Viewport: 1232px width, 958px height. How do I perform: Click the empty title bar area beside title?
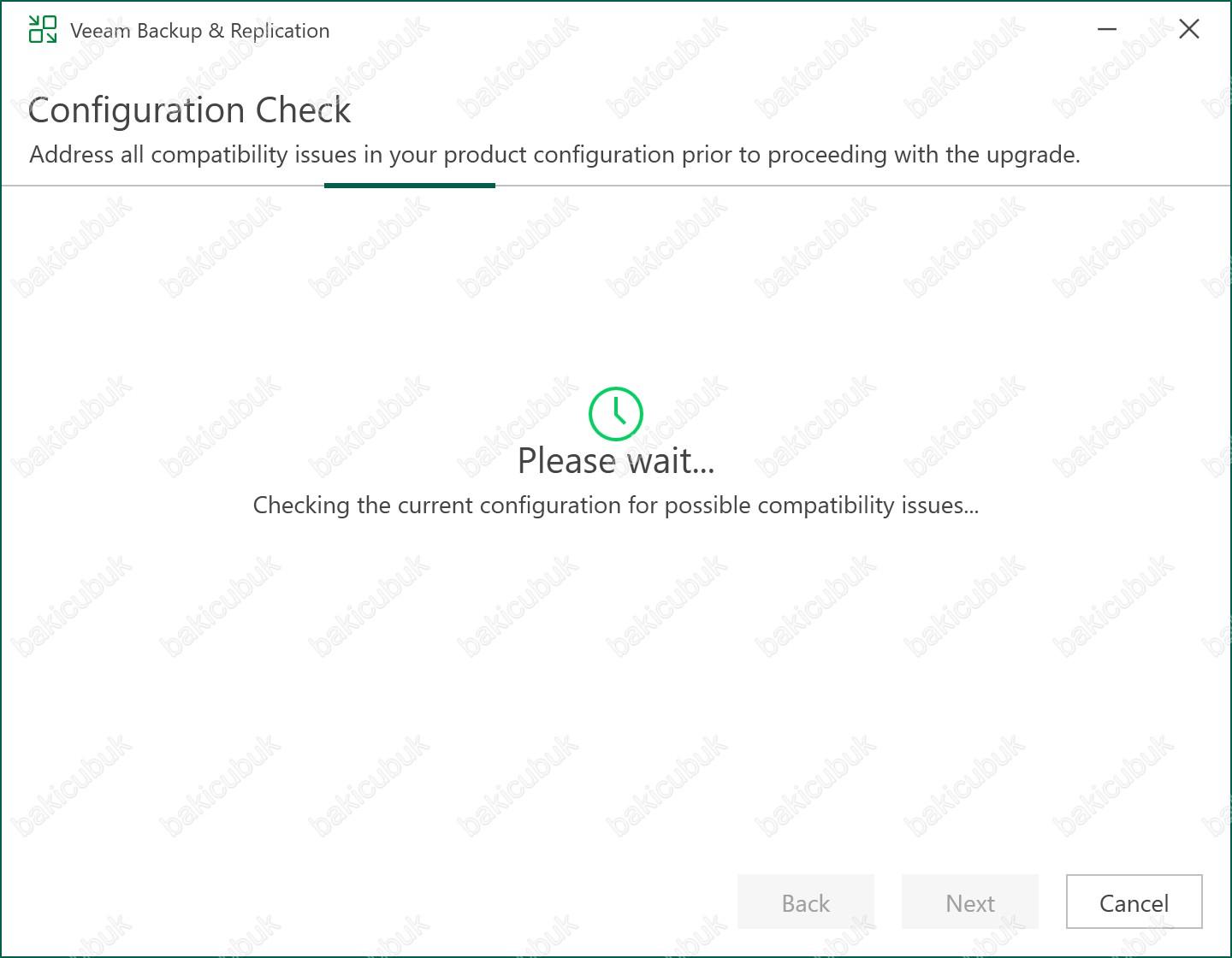(702, 30)
